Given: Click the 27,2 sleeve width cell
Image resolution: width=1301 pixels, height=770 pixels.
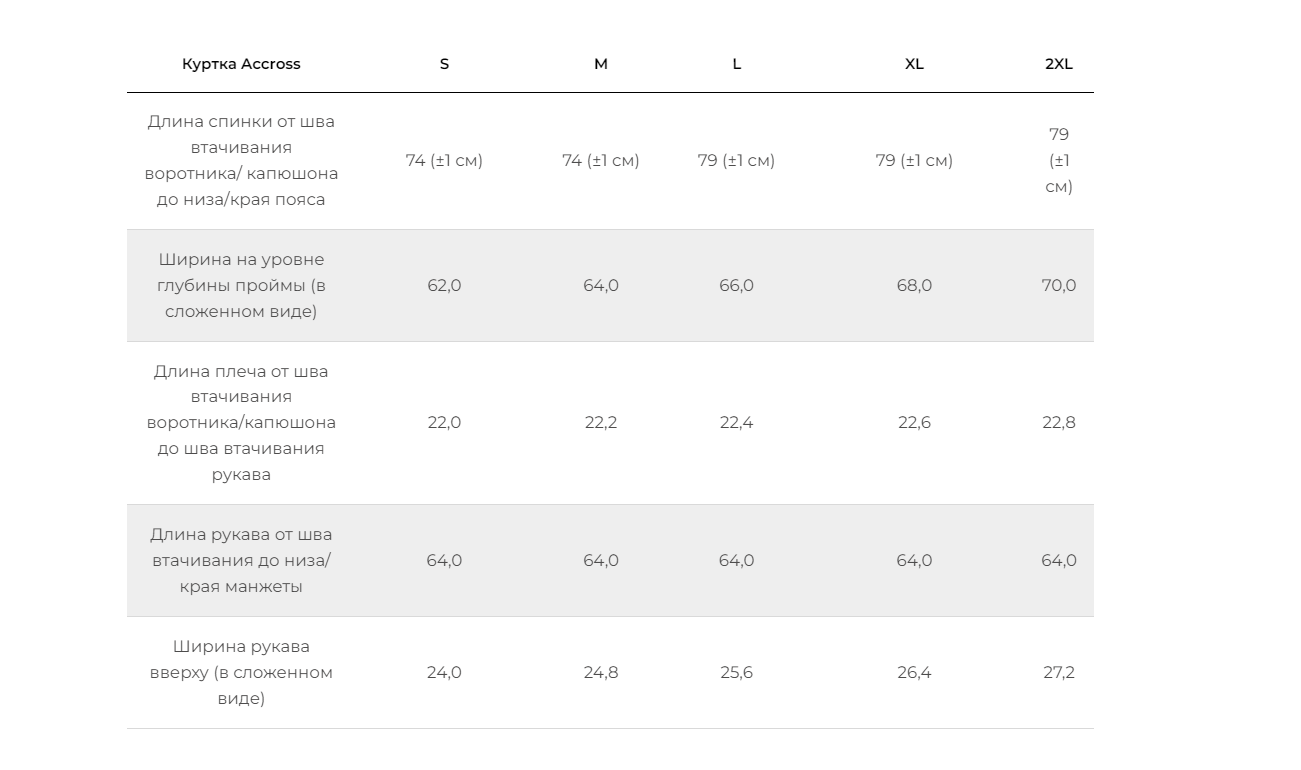Looking at the screenshot, I should (1059, 673).
